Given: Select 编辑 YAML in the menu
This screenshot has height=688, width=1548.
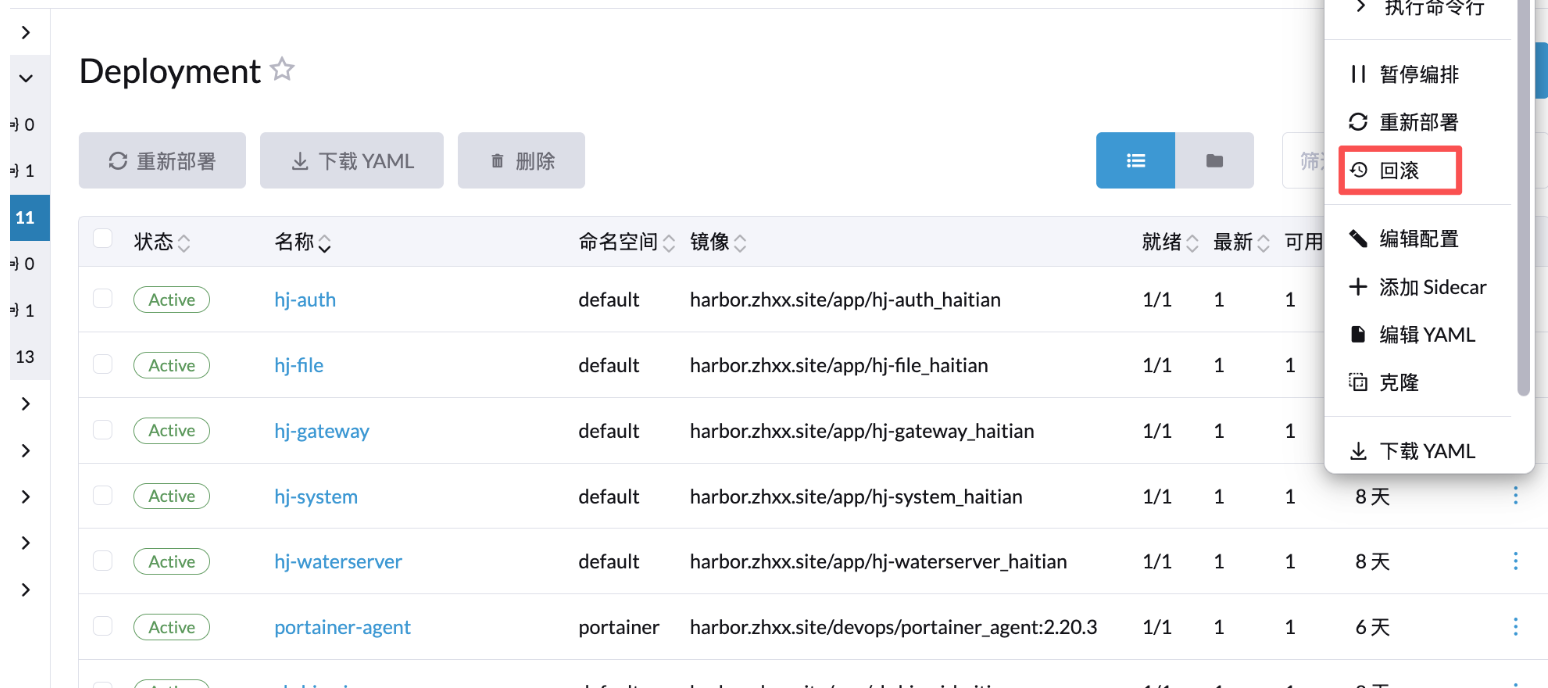Looking at the screenshot, I should tap(1426, 335).
